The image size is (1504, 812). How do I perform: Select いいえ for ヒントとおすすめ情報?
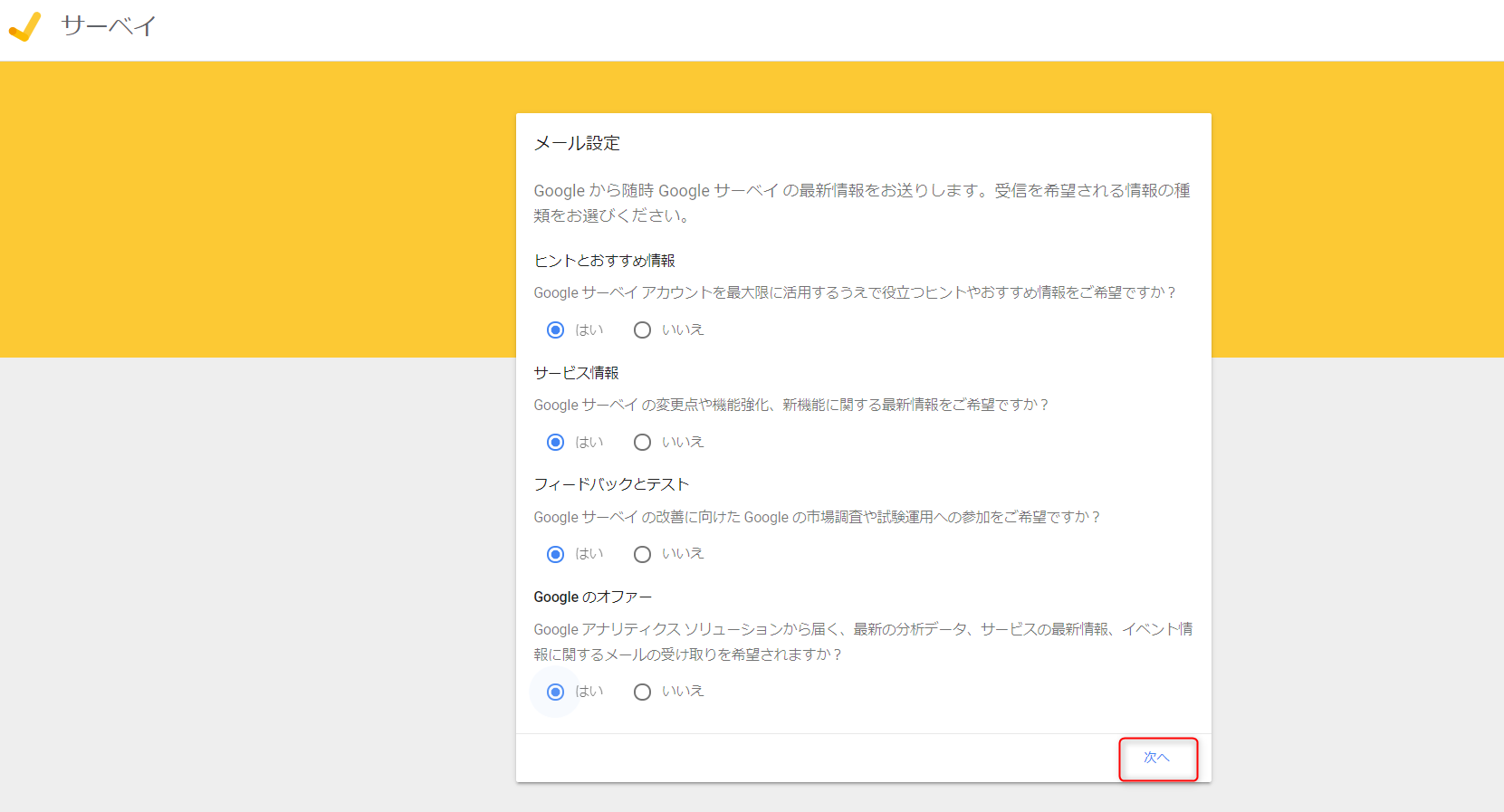(x=642, y=330)
